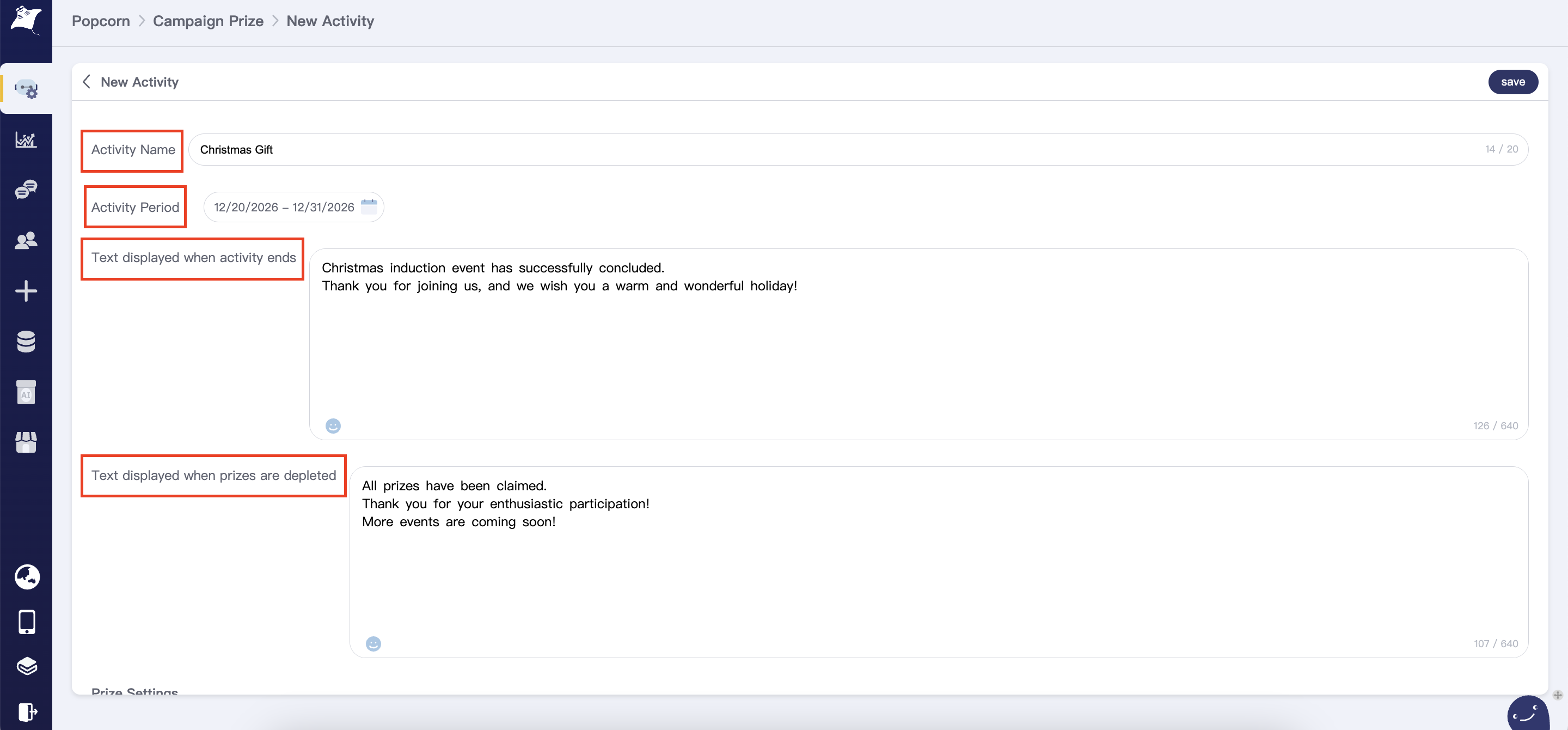Open the store shop sidebar icon
1568x730 pixels.
click(26, 442)
